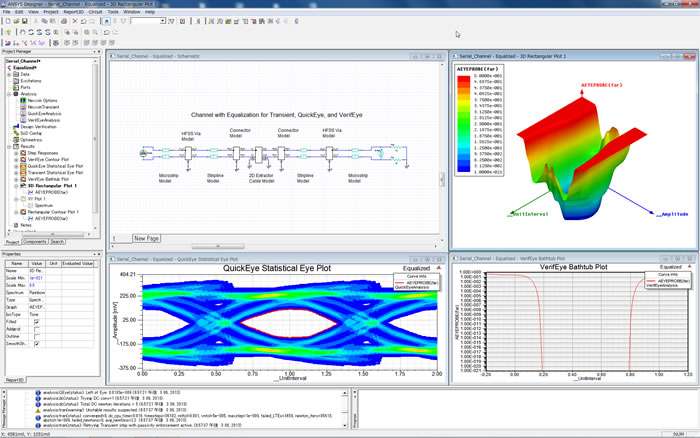Expand the Step Responses node
This screenshot has height=438, width=700.
(x=17, y=153)
